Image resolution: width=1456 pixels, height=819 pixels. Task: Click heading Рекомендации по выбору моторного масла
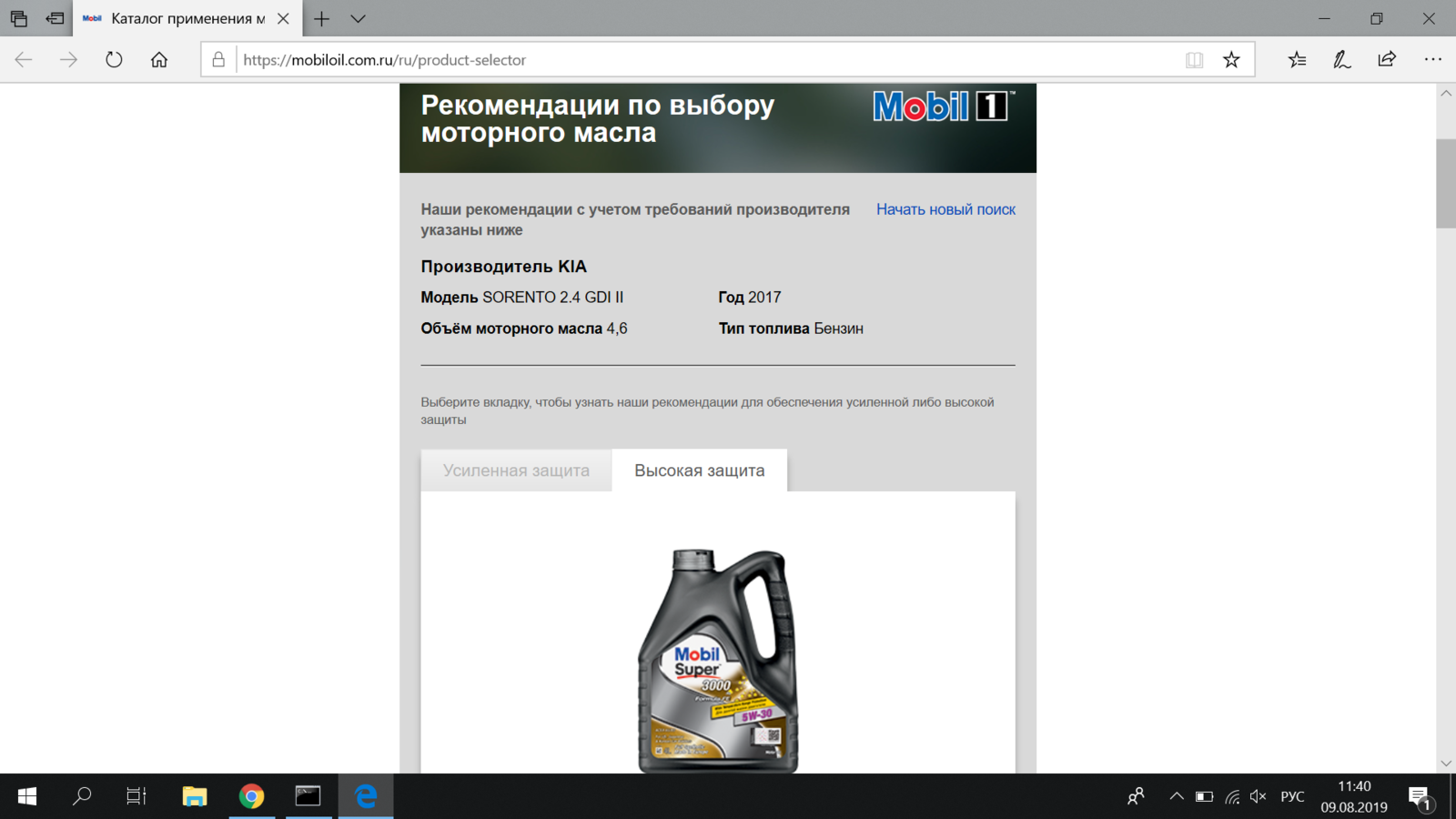(x=598, y=118)
